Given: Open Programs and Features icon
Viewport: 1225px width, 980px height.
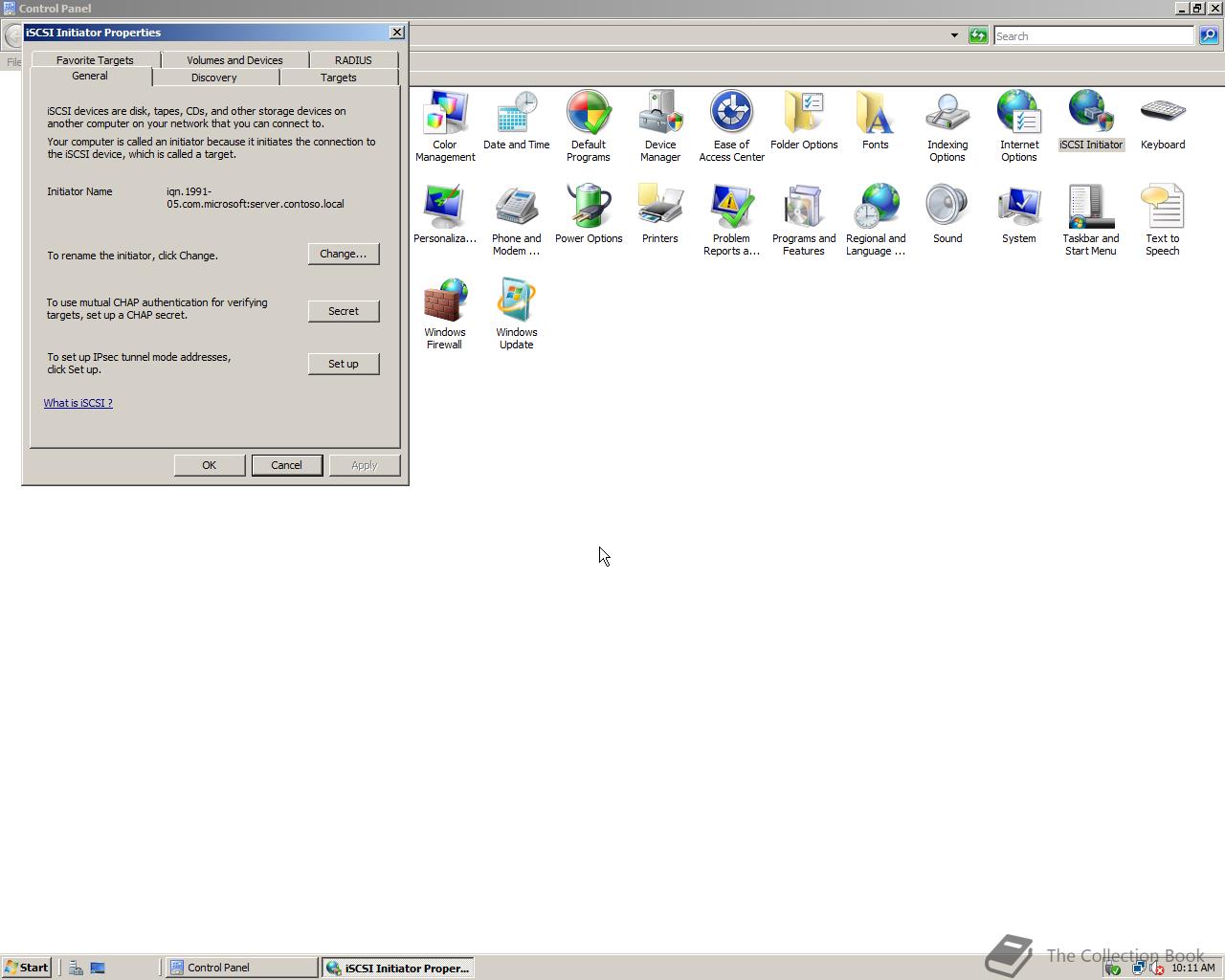Looking at the screenshot, I should (804, 220).
